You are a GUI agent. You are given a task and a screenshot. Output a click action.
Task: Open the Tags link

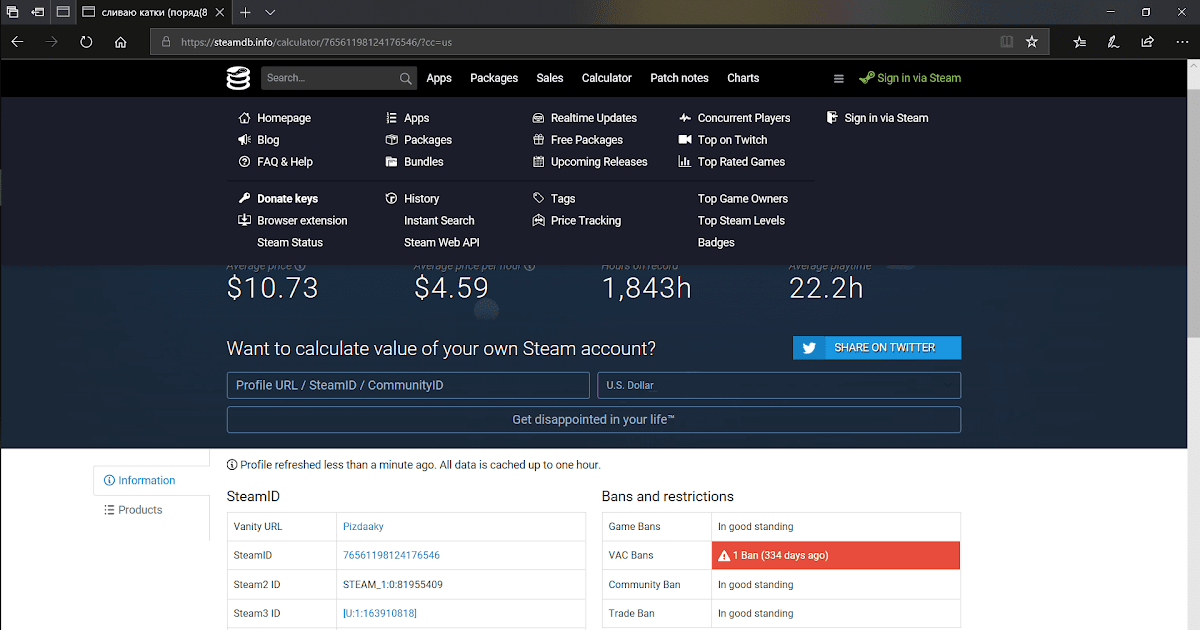[554, 199]
